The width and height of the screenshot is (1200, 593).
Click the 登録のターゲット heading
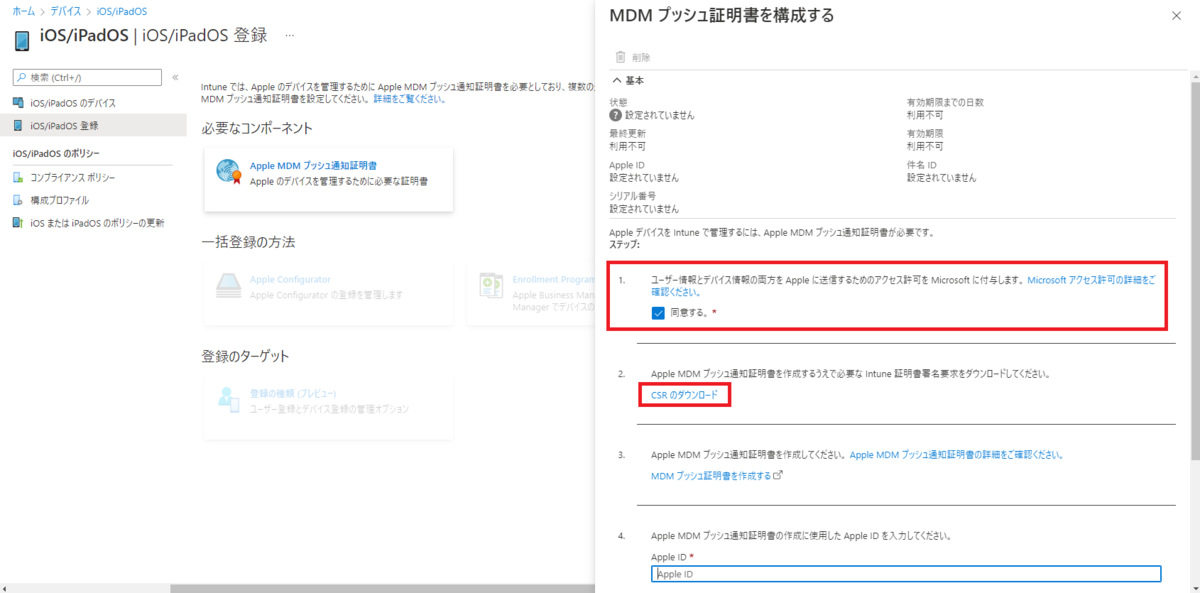click(x=246, y=357)
